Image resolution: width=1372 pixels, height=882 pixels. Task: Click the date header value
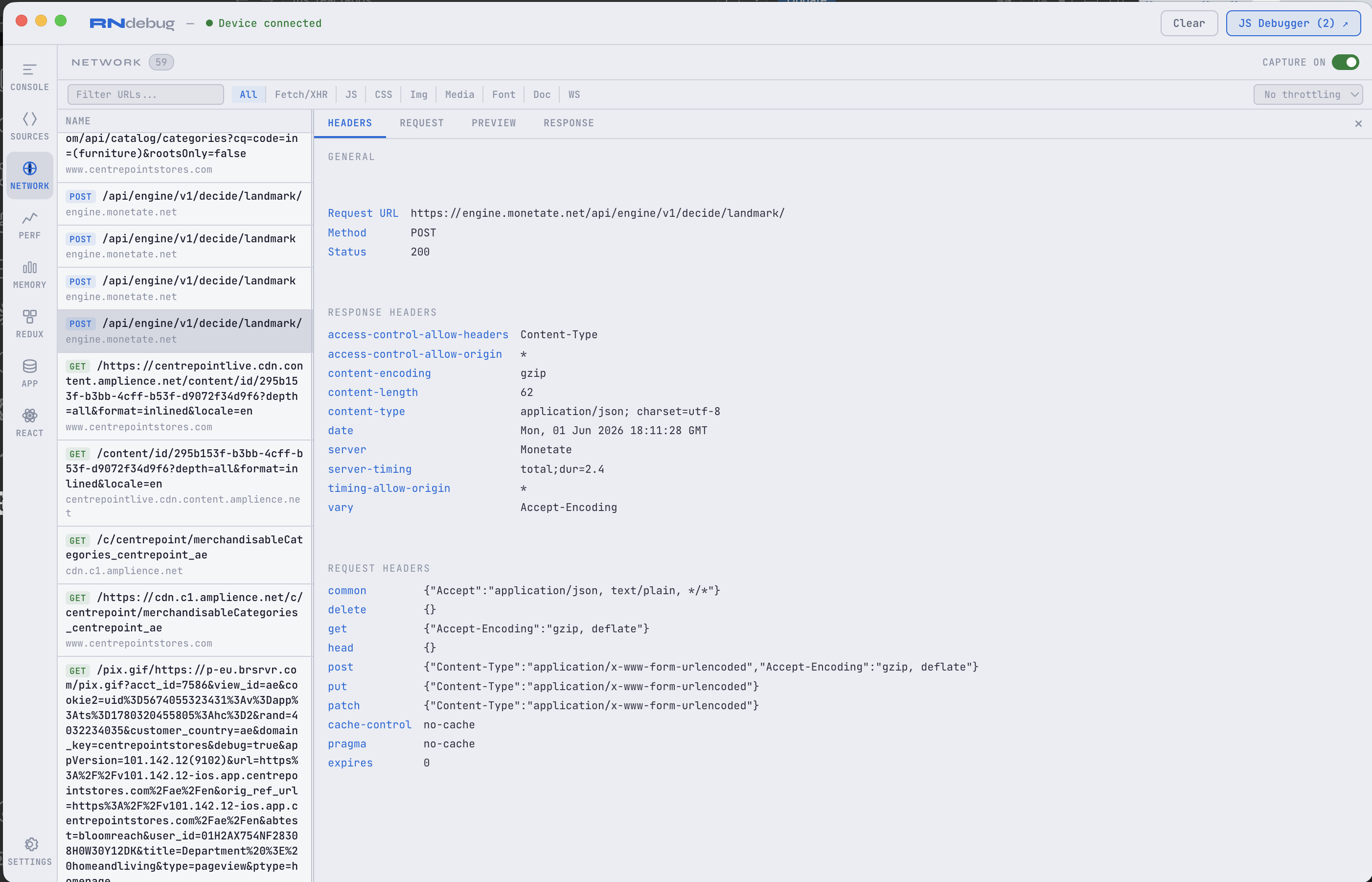click(x=614, y=431)
